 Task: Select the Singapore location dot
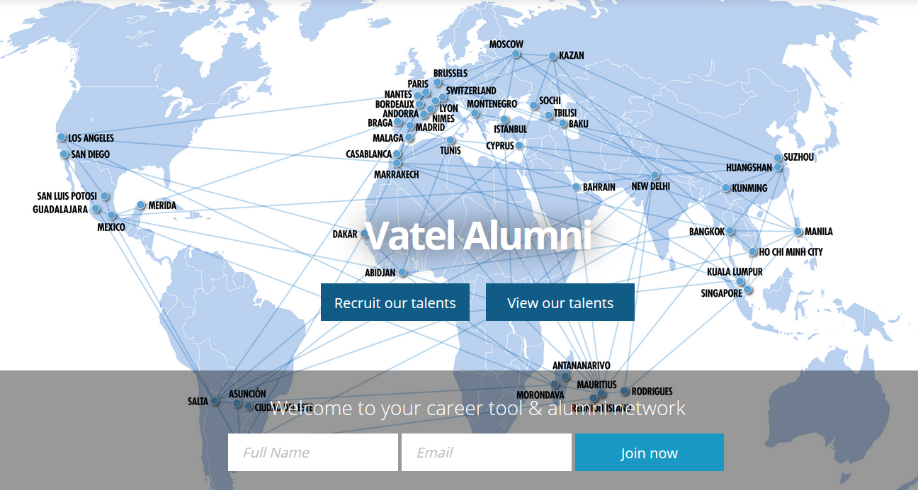point(748,291)
